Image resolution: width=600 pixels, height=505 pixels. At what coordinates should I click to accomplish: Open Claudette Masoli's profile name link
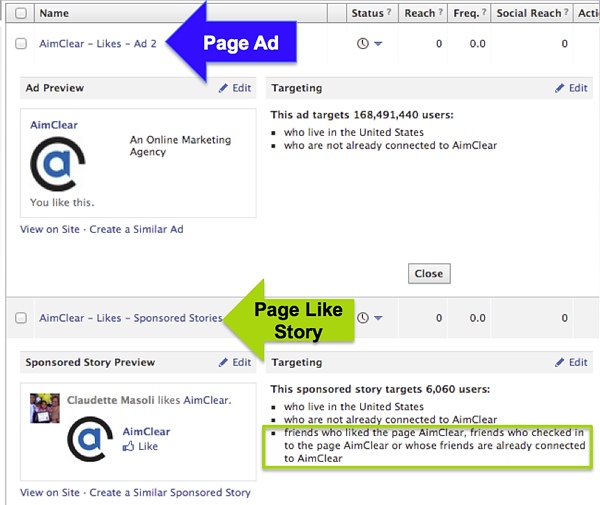tap(111, 400)
